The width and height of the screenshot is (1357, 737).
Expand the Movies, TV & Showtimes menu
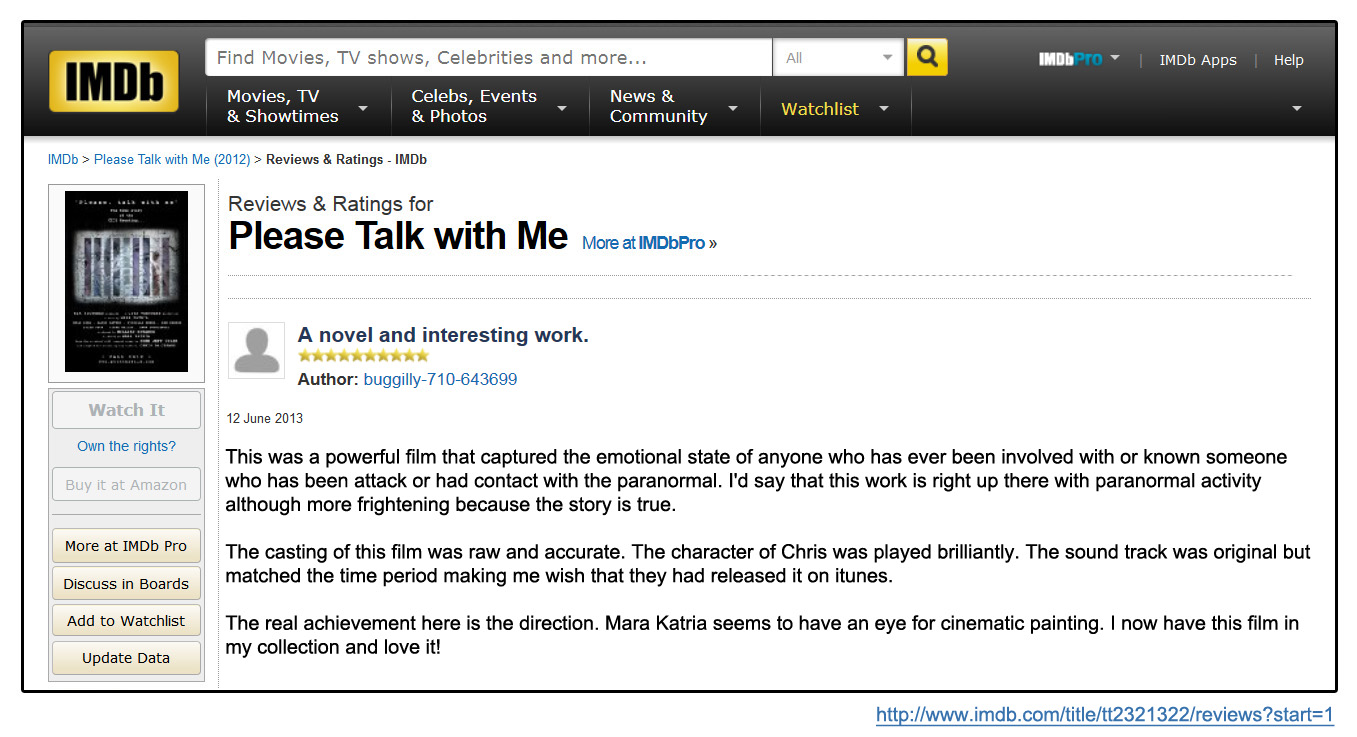tap(296, 107)
